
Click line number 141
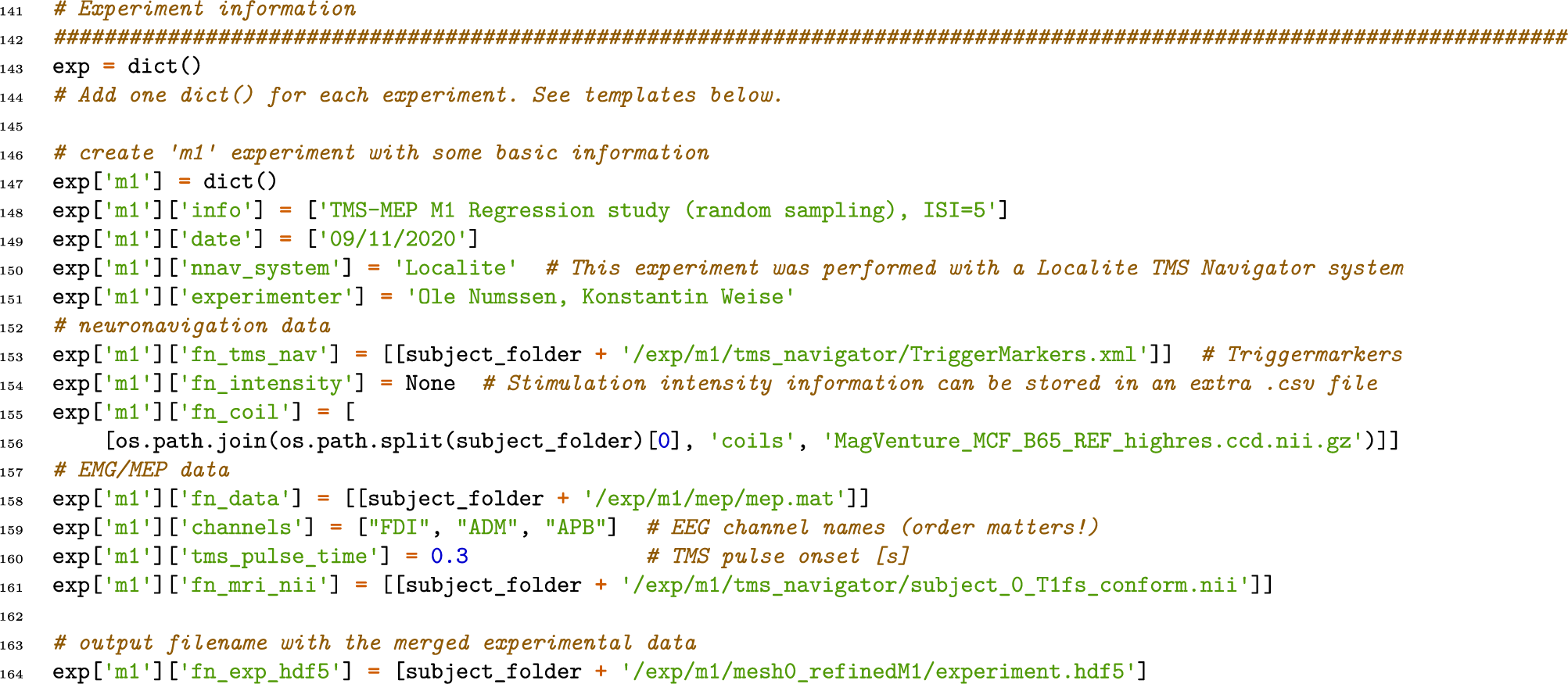12,12
